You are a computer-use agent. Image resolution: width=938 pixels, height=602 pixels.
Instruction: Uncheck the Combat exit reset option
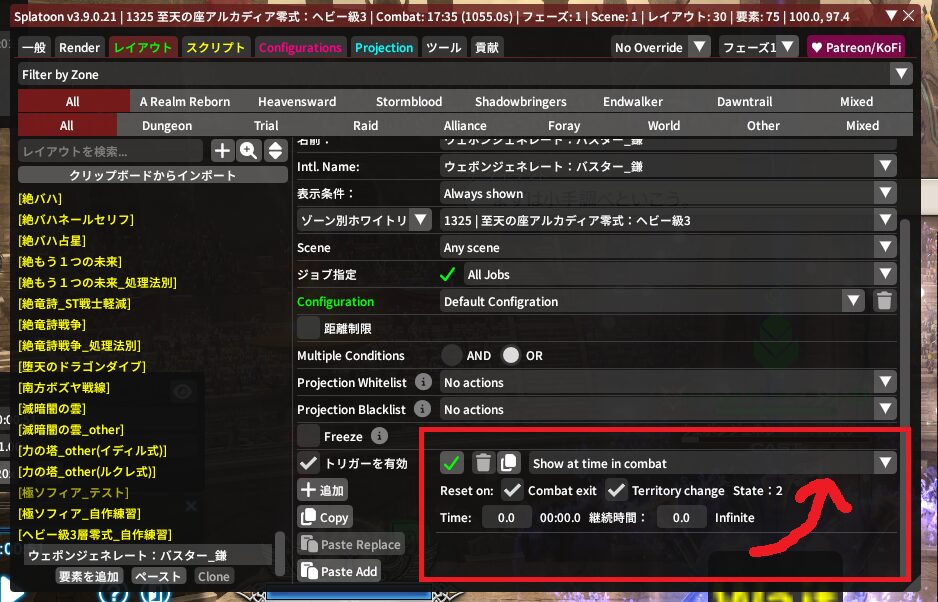pos(512,490)
